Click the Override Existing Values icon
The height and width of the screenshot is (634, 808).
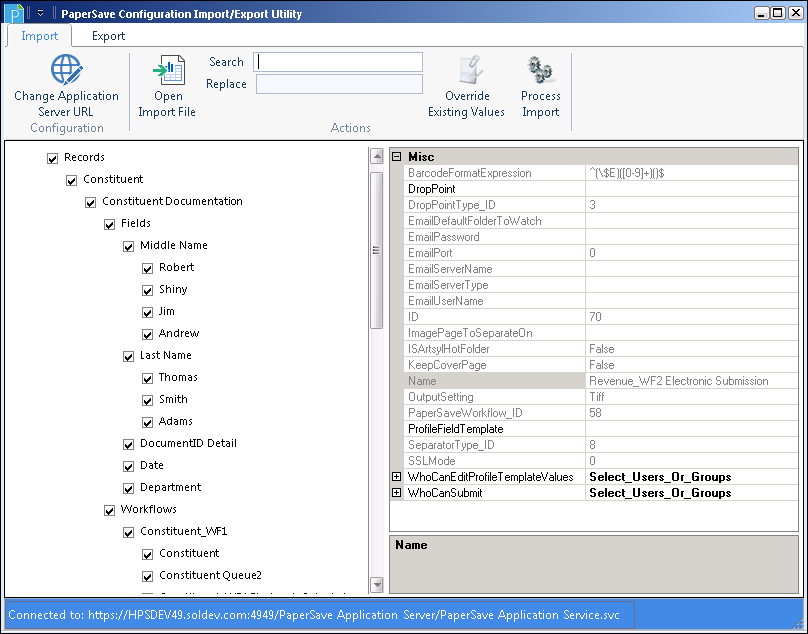coord(469,70)
